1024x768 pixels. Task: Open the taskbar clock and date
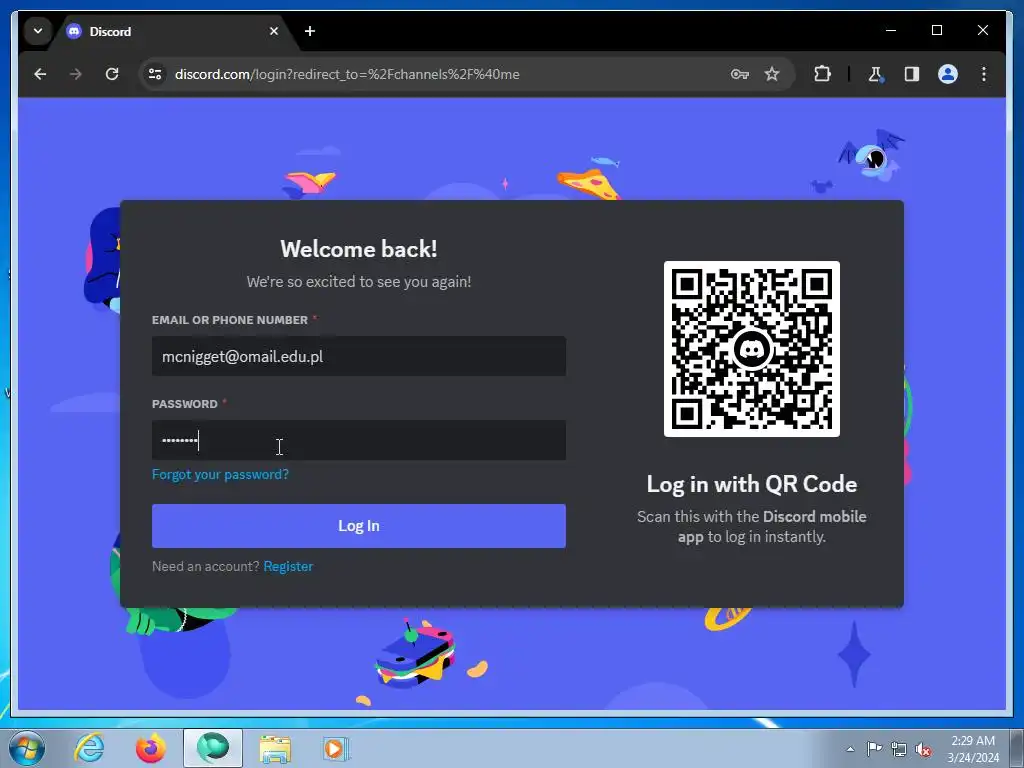click(973, 749)
